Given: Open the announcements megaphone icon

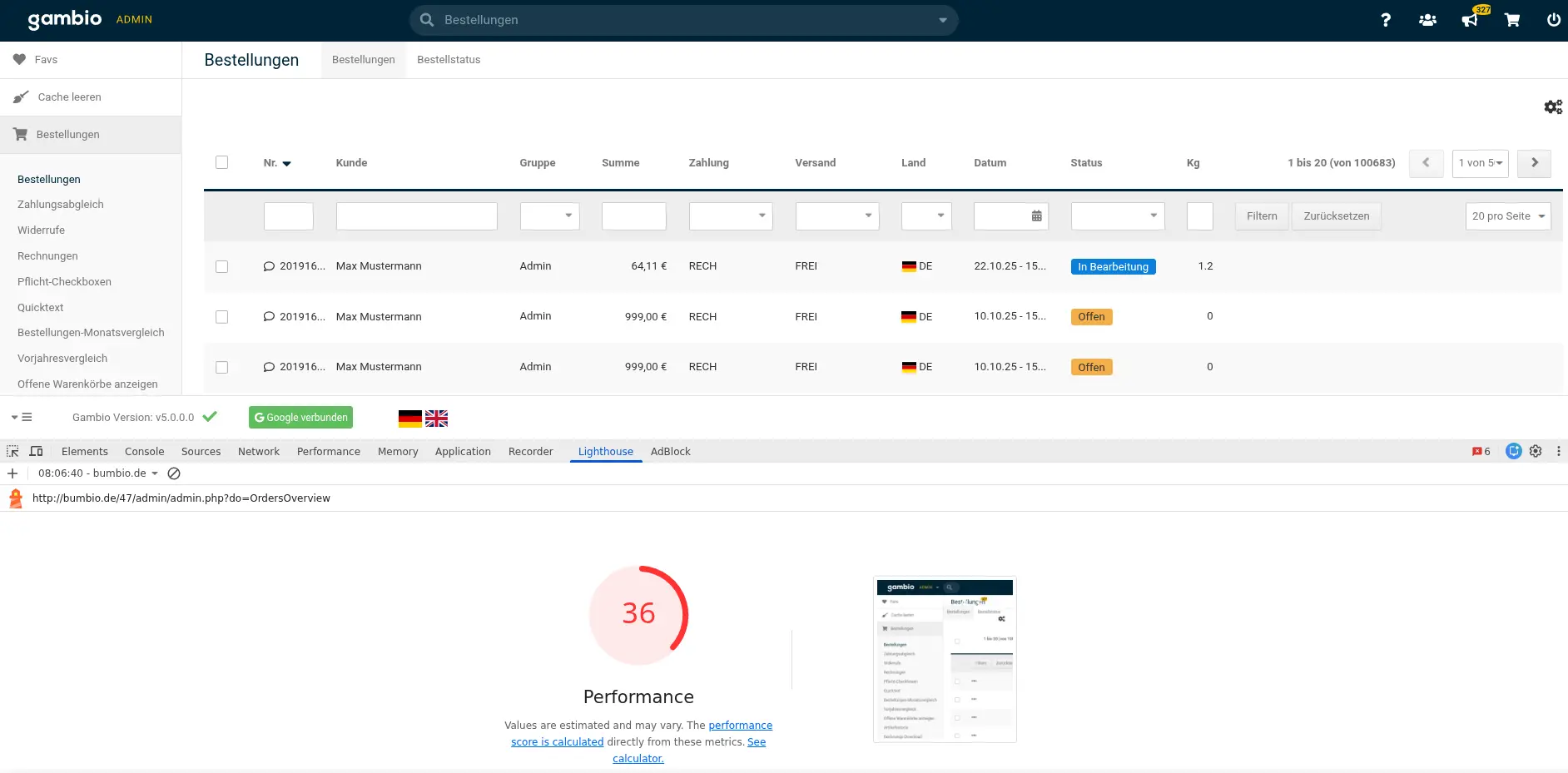Looking at the screenshot, I should [1470, 20].
